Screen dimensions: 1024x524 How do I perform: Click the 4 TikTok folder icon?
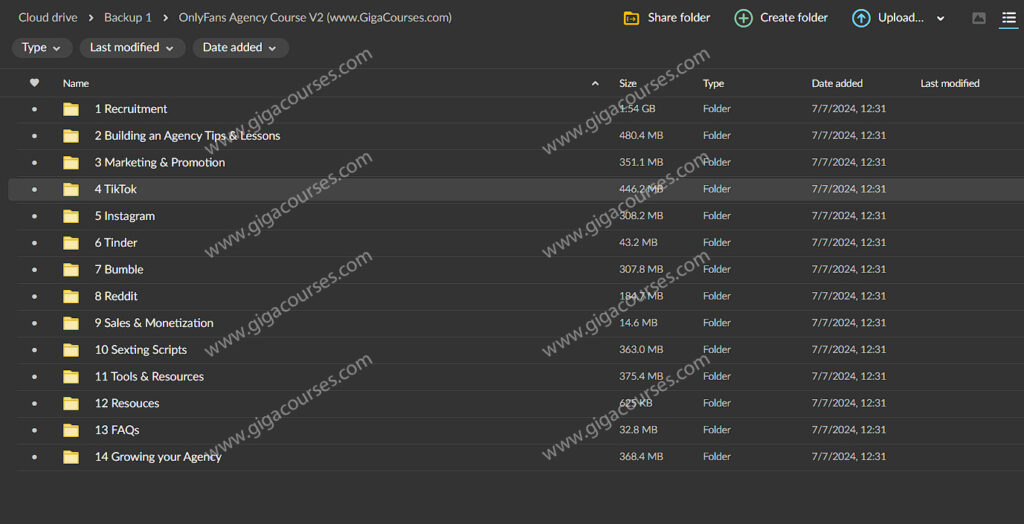pyautogui.click(x=71, y=189)
